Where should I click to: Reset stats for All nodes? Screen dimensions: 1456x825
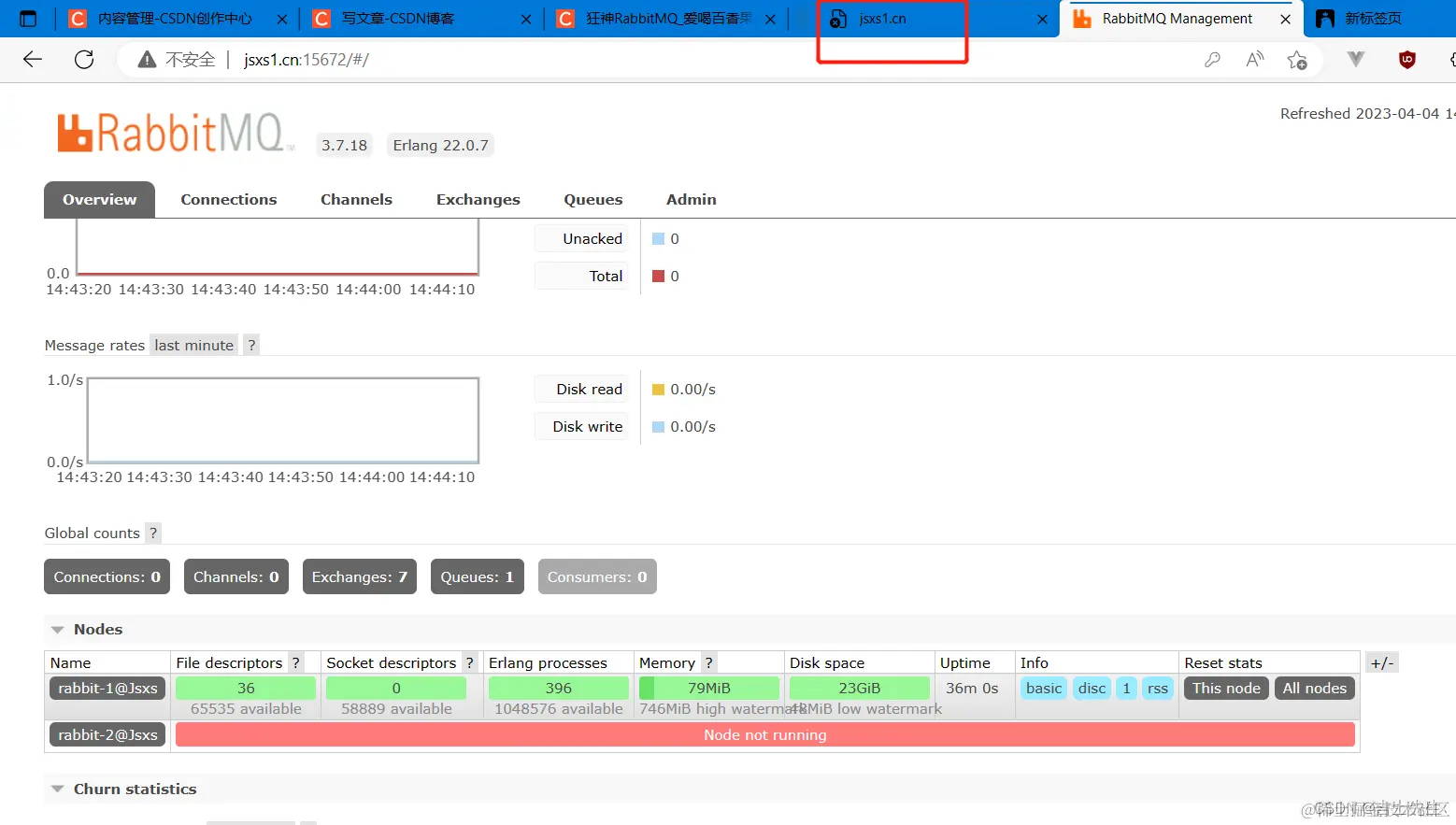pyautogui.click(x=1314, y=689)
